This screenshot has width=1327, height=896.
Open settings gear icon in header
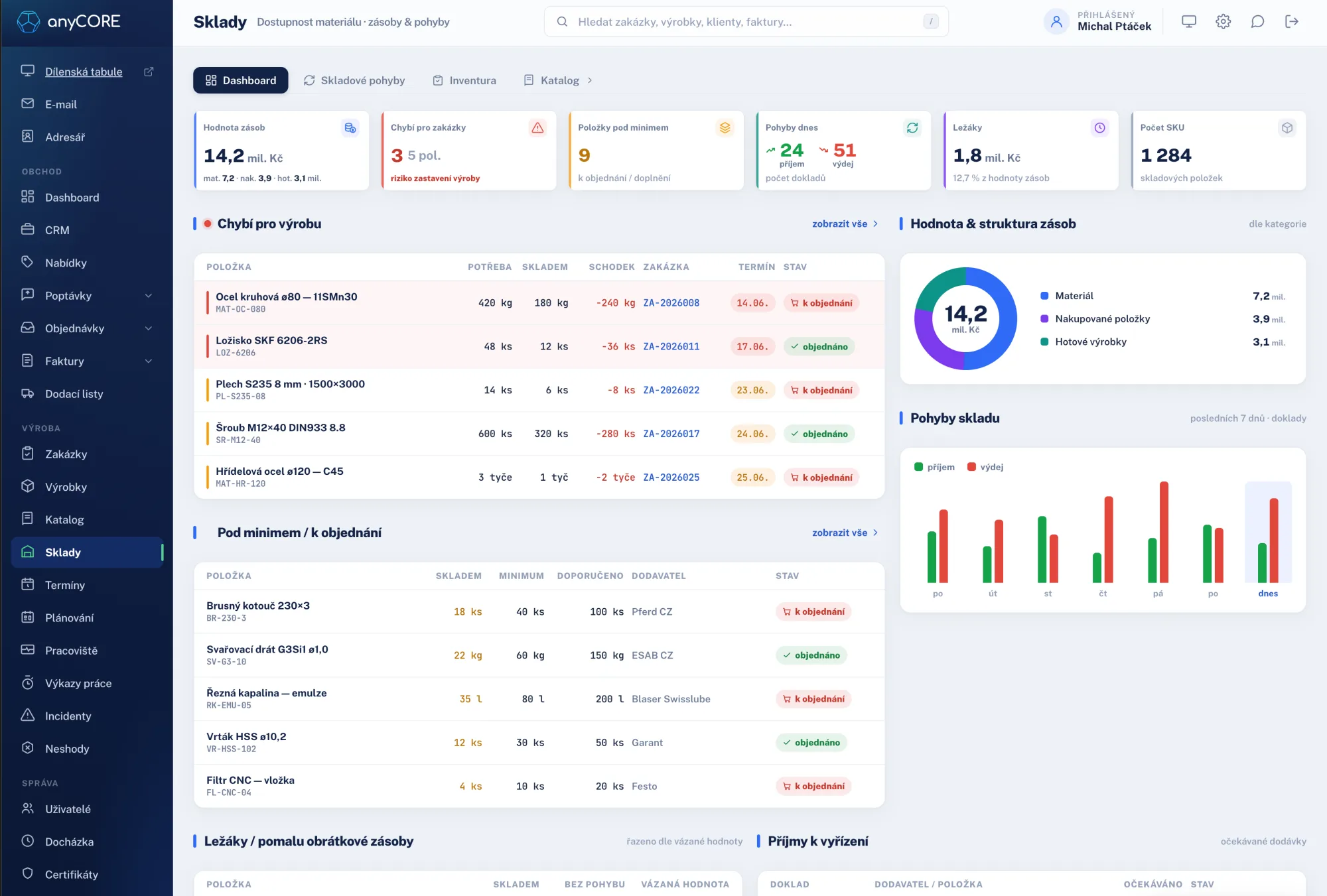click(1223, 21)
